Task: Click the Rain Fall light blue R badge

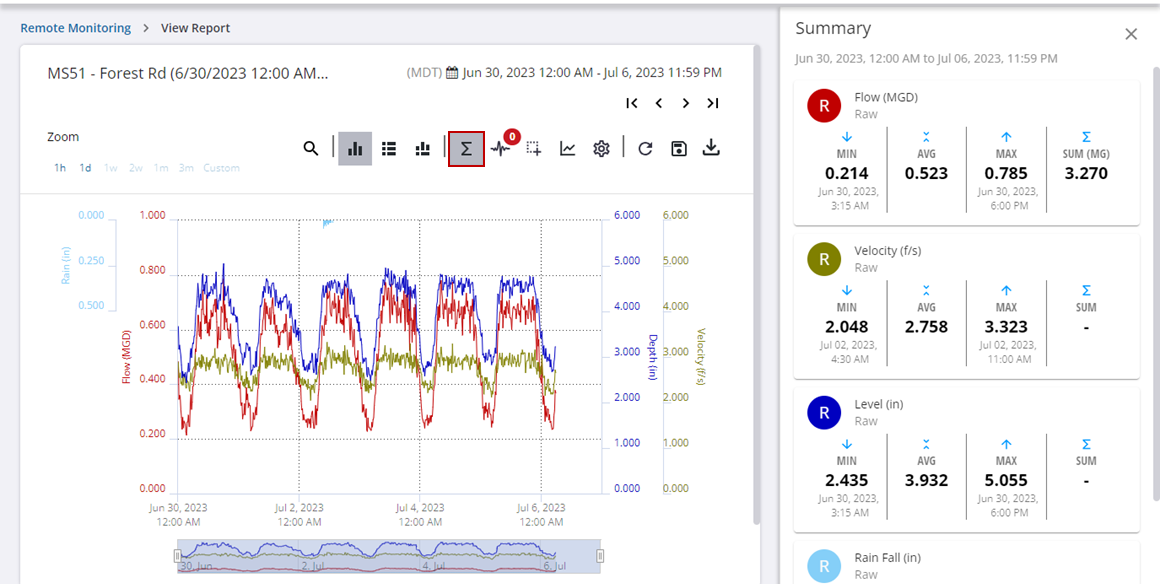Action: click(x=824, y=566)
